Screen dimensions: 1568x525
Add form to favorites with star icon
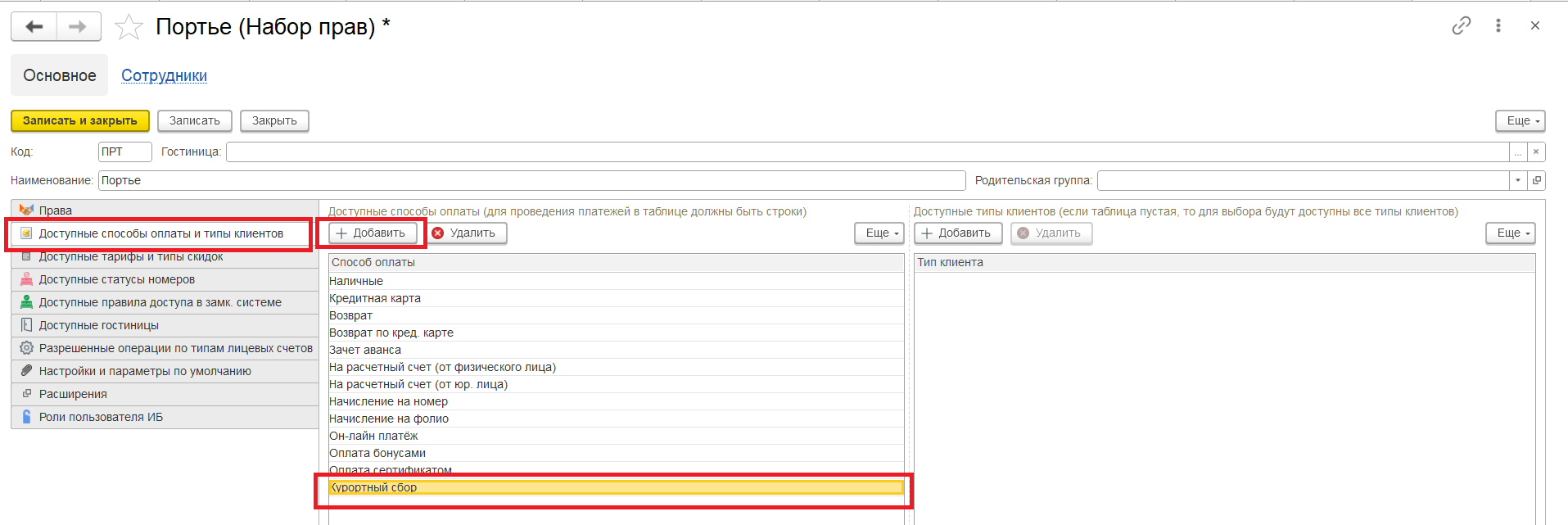129,27
